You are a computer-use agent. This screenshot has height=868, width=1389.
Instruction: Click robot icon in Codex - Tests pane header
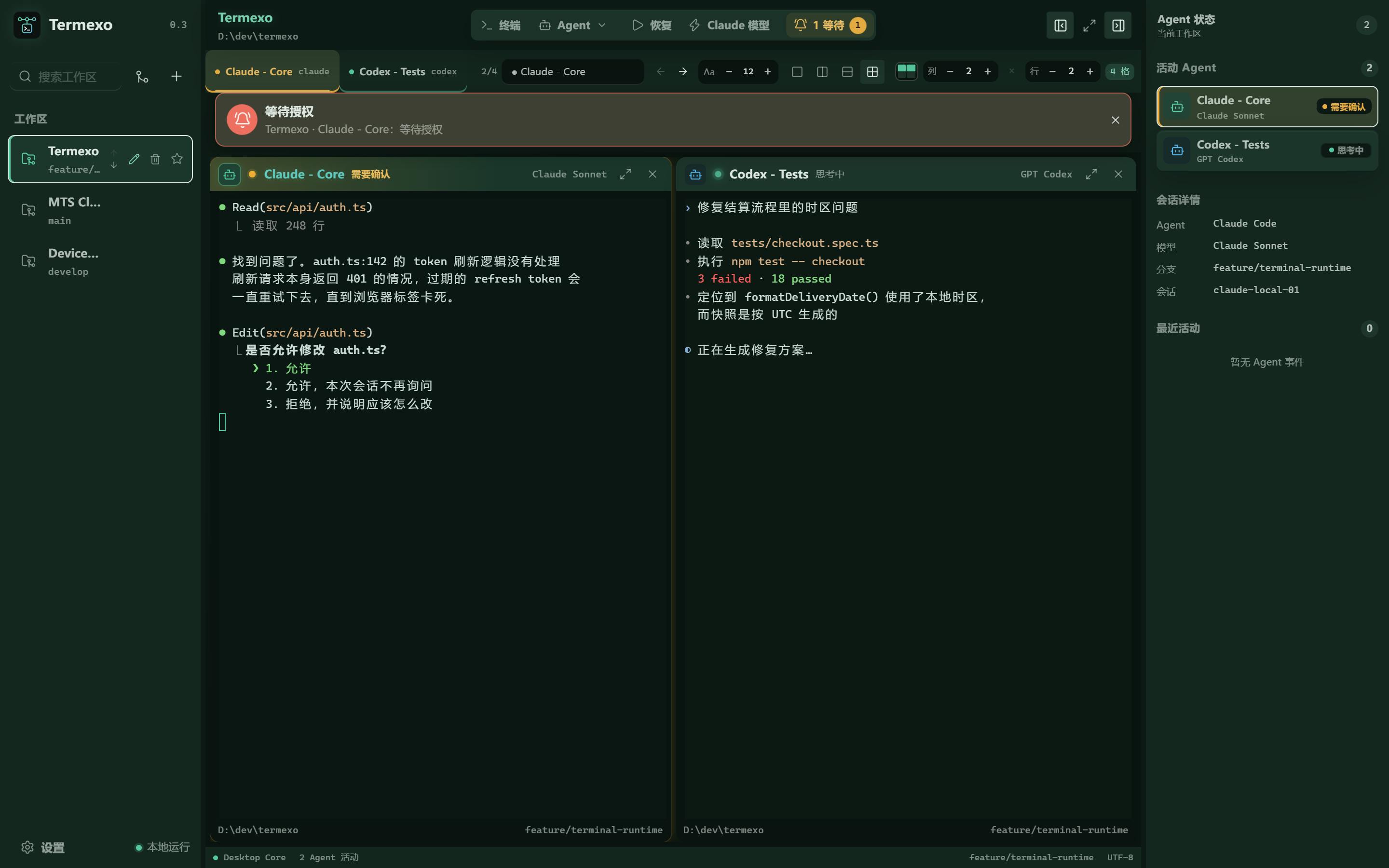695,175
